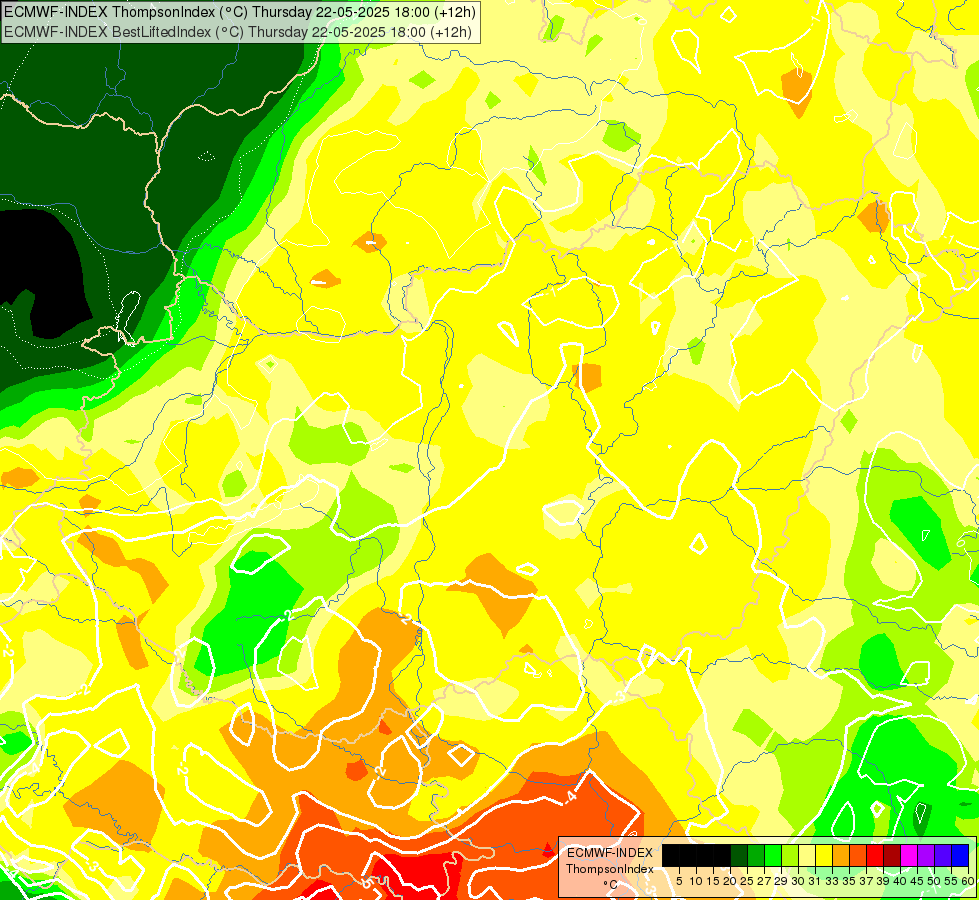Click the legend tick value 5
This screenshot has height=900, width=979.
(x=679, y=881)
